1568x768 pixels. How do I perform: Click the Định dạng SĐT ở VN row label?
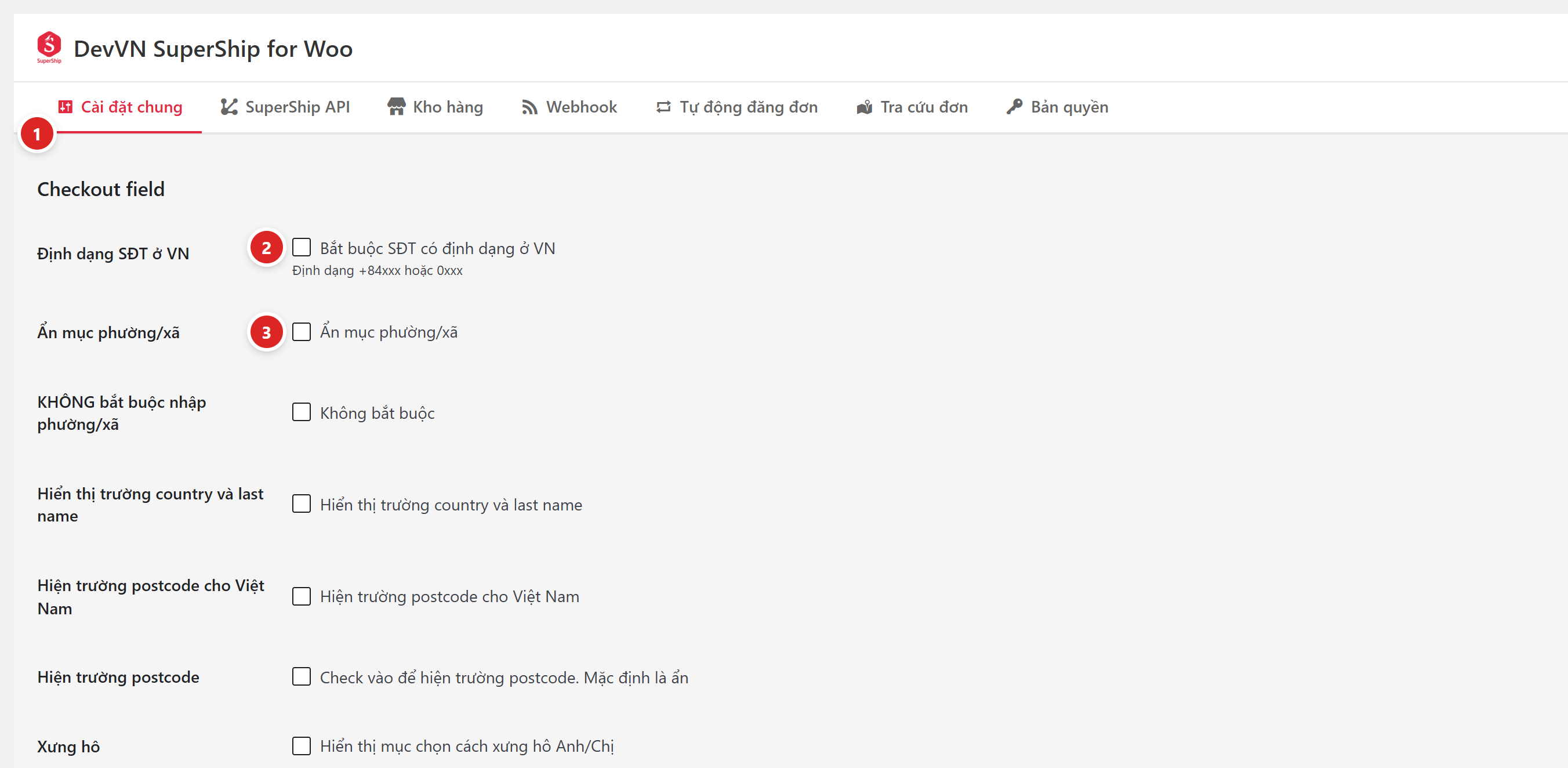point(113,253)
